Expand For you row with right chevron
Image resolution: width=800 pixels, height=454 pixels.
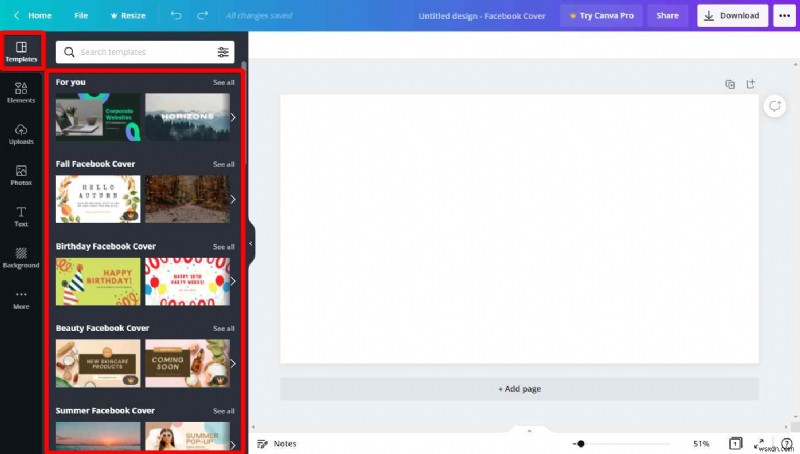pyautogui.click(x=233, y=117)
